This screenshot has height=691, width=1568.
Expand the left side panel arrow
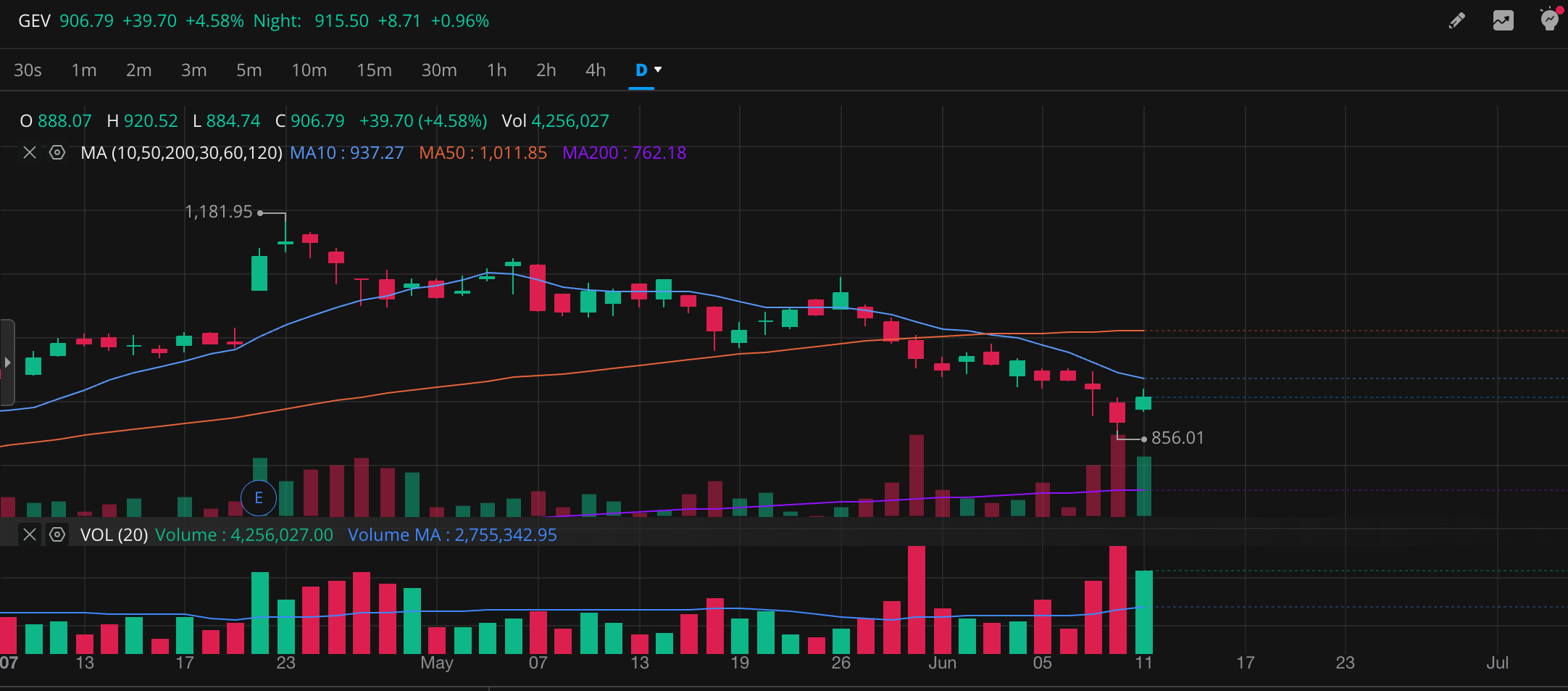tap(7, 362)
